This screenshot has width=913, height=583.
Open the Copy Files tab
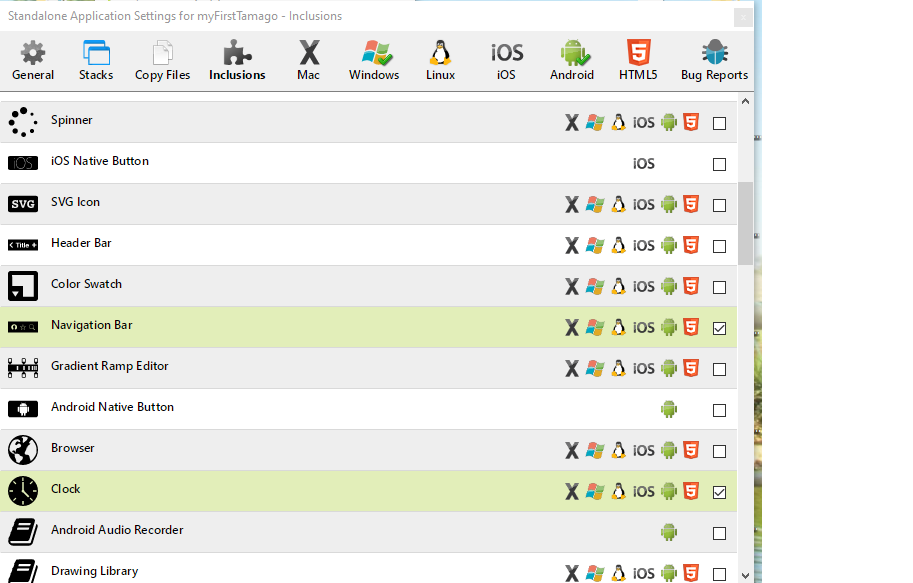162,61
